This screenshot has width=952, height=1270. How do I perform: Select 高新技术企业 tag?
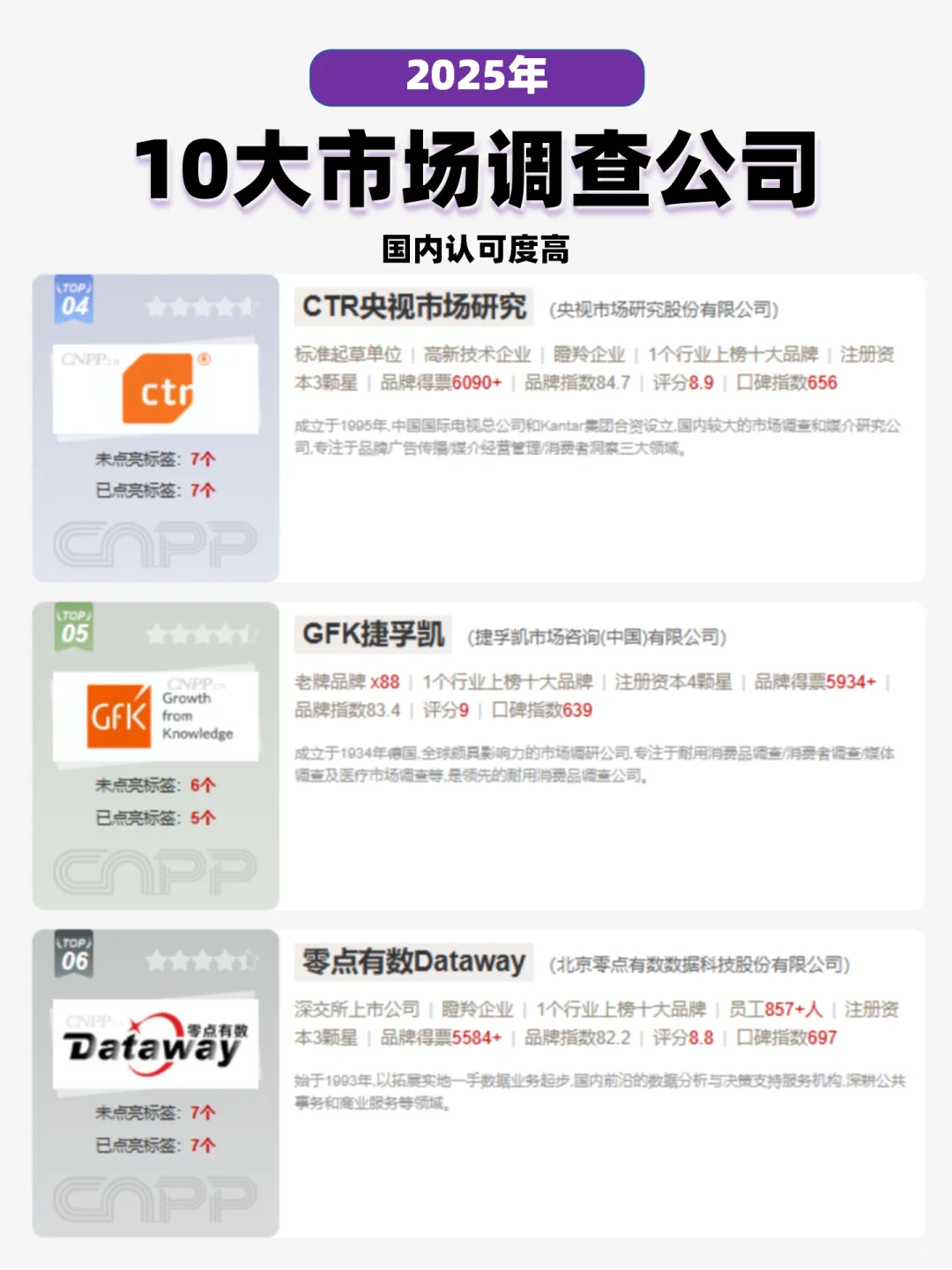(x=477, y=355)
